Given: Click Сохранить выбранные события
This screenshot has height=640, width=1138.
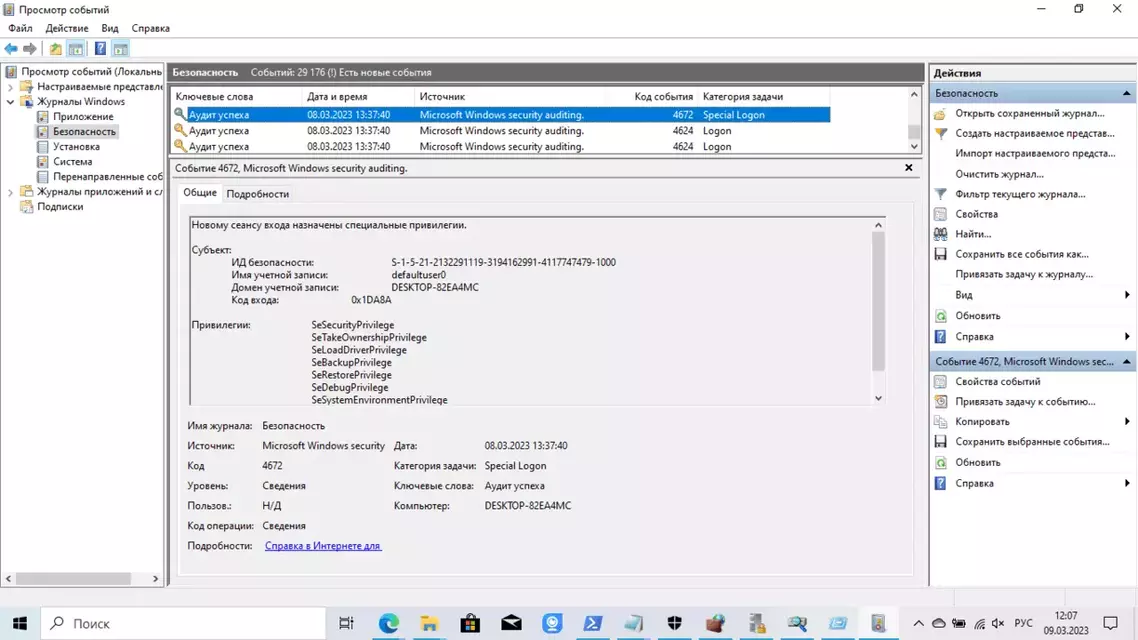Looking at the screenshot, I should point(1031,441).
